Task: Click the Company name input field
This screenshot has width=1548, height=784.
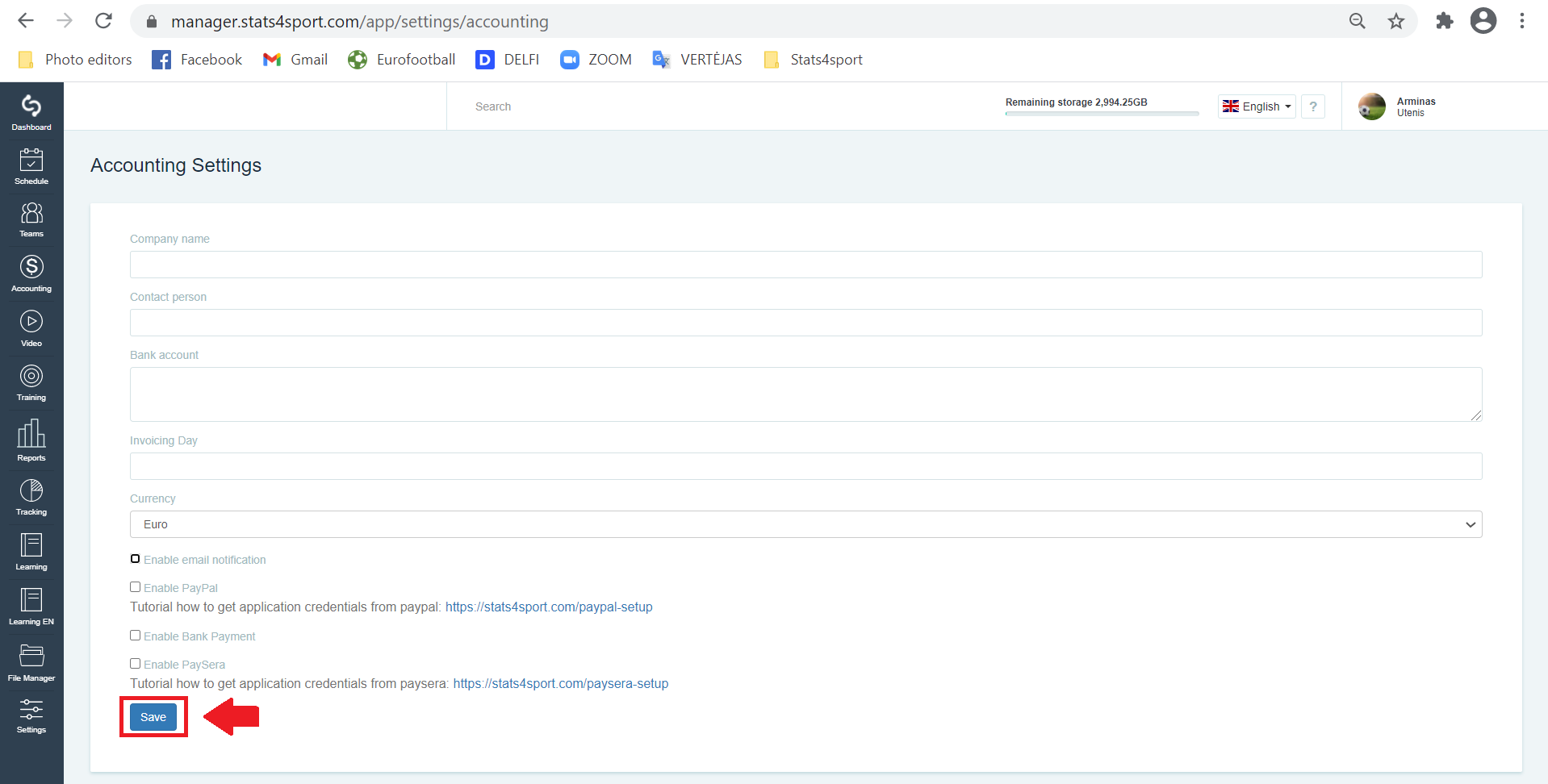Action: 805,265
